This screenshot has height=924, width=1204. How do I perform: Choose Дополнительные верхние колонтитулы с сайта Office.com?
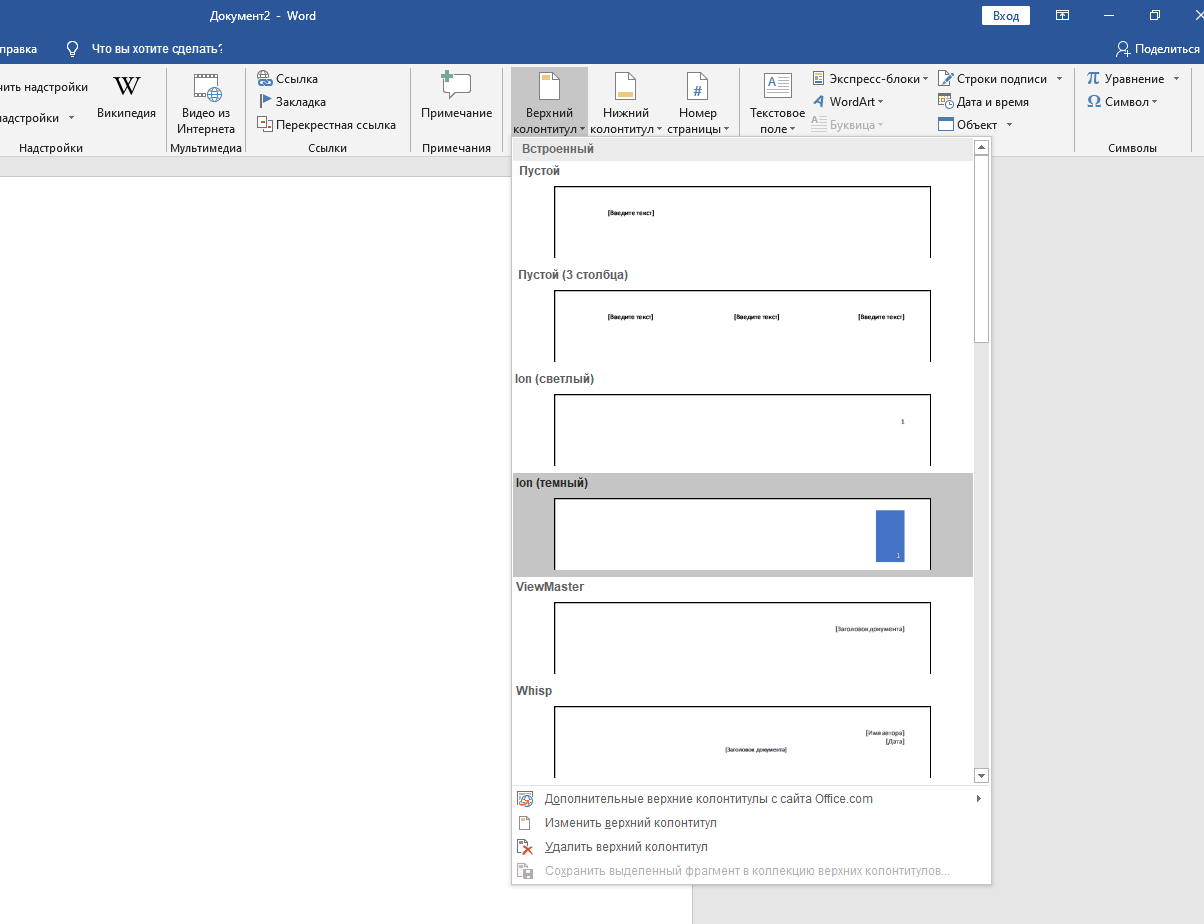[x=751, y=799]
